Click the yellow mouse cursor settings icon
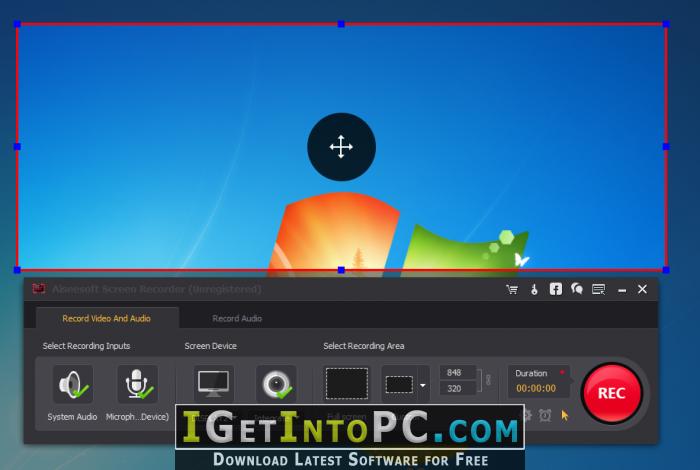The height and width of the screenshot is (470, 700). click(x=565, y=416)
